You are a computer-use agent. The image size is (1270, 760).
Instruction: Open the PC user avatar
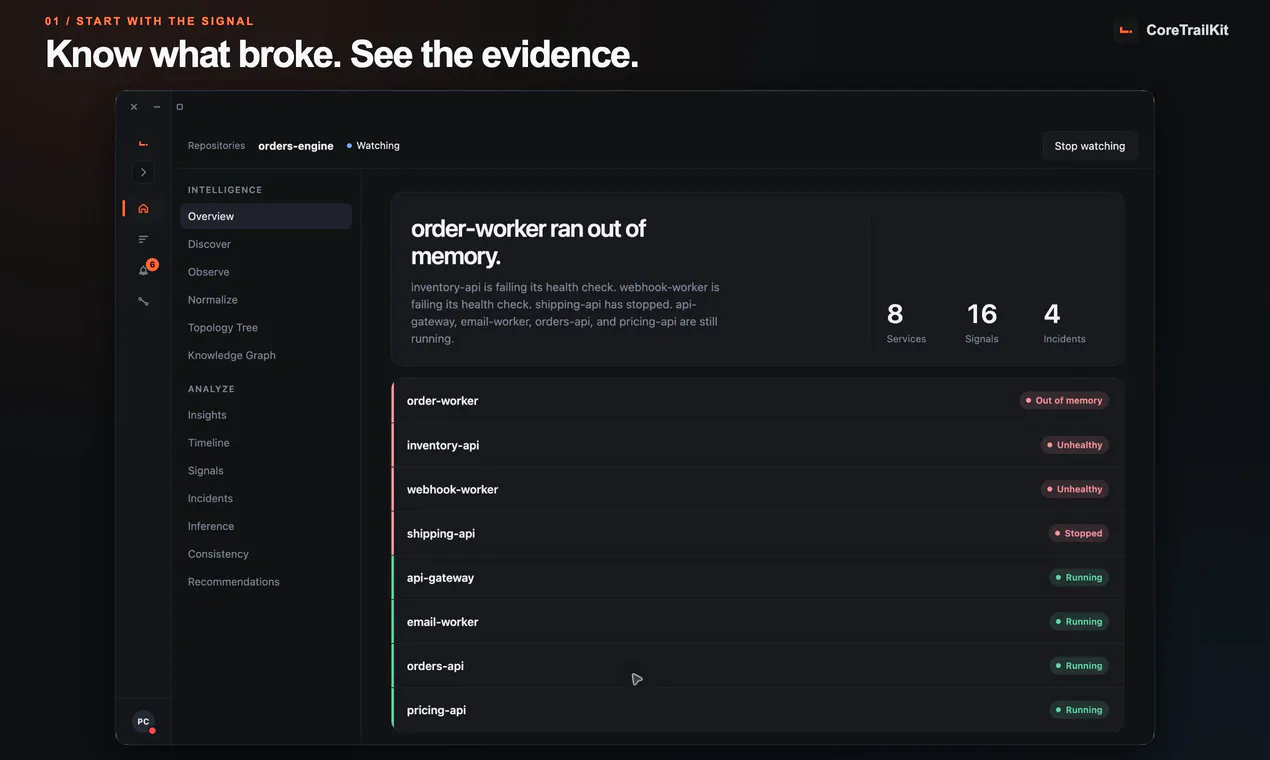[x=143, y=721]
